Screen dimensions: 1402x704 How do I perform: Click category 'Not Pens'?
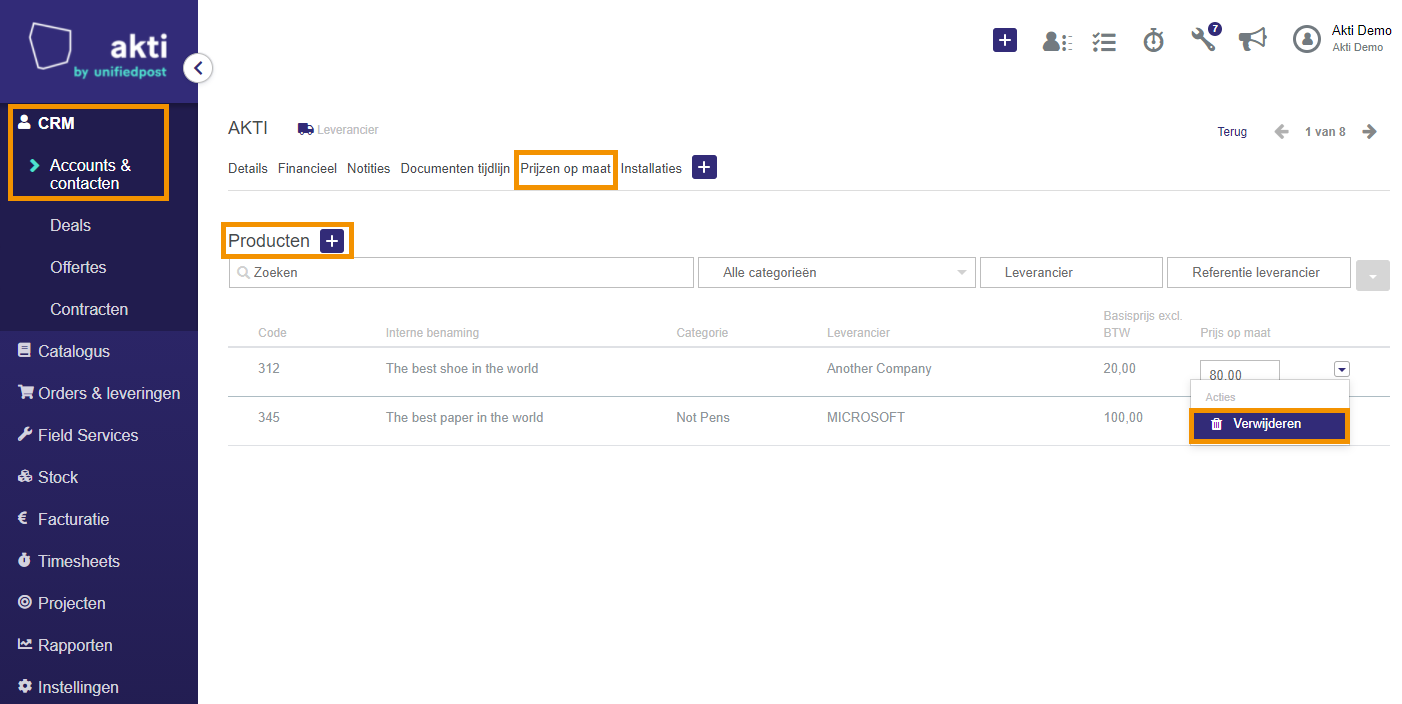coord(703,418)
